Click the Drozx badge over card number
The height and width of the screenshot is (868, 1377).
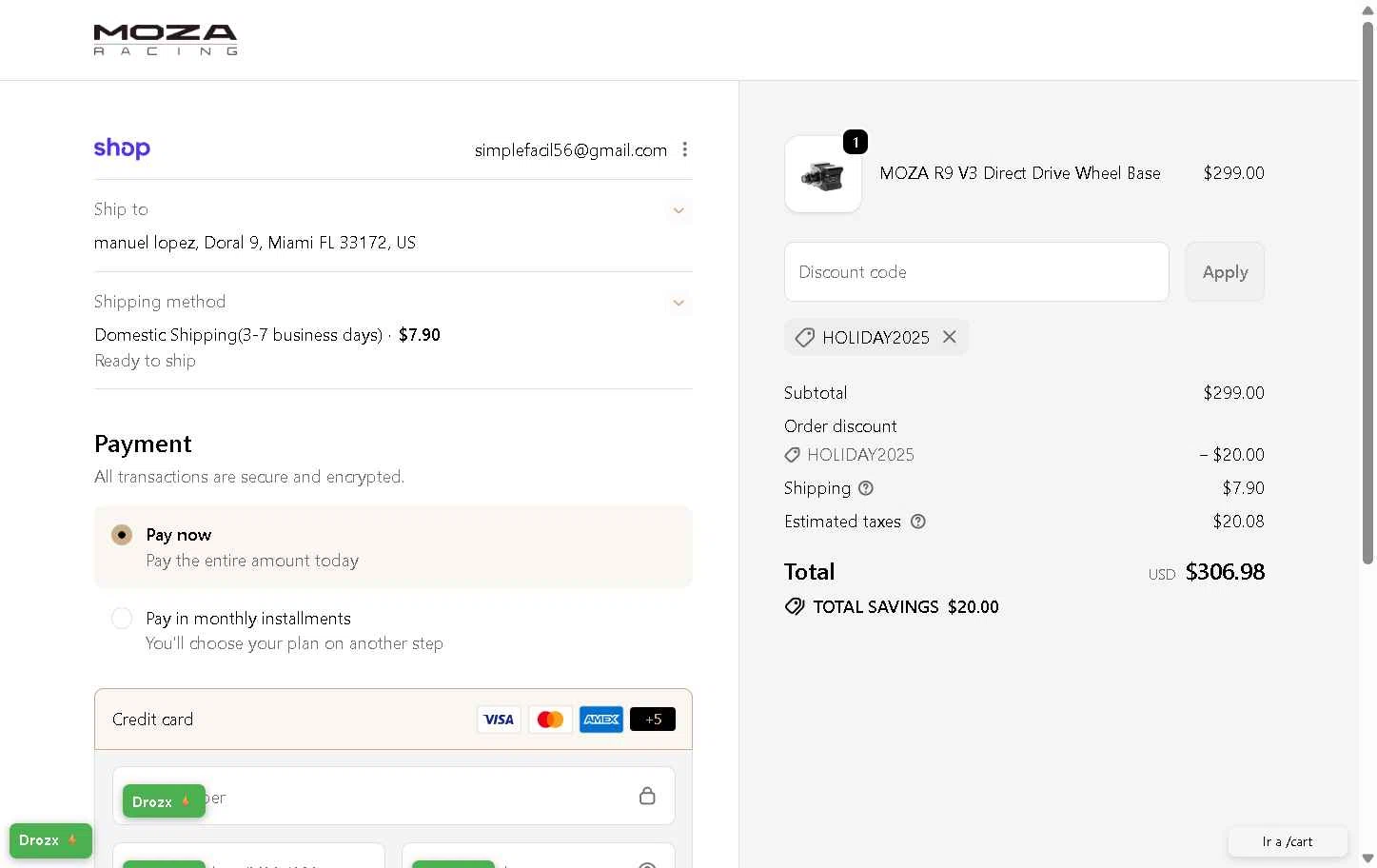click(164, 801)
